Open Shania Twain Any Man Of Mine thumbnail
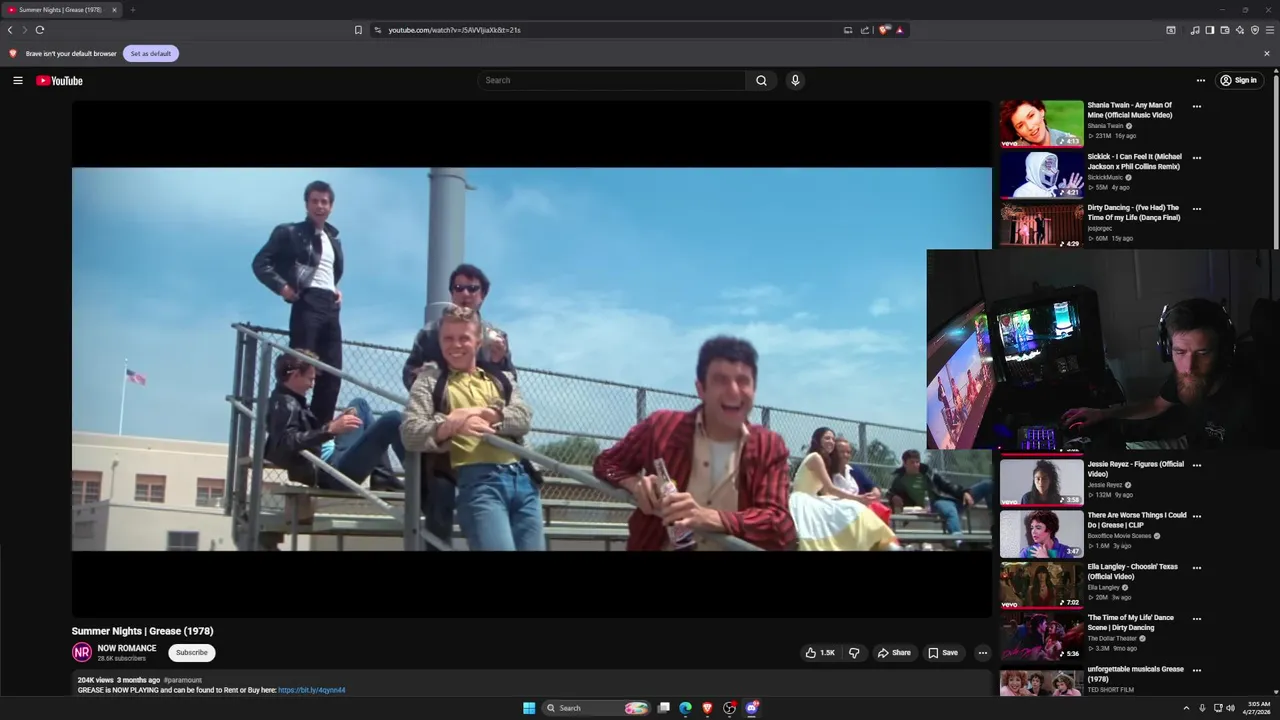The image size is (1280, 720). [x=1041, y=123]
